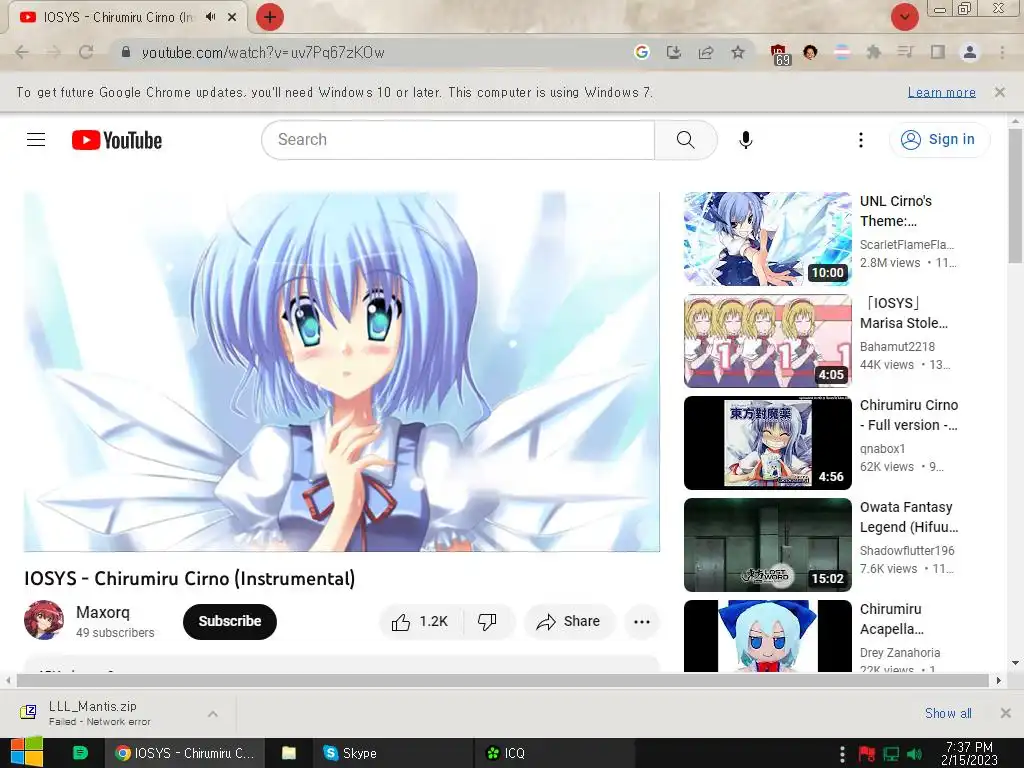1024x768 pixels.
Task: Click the horizontal page scrollbar
Action: click(502, 680)
